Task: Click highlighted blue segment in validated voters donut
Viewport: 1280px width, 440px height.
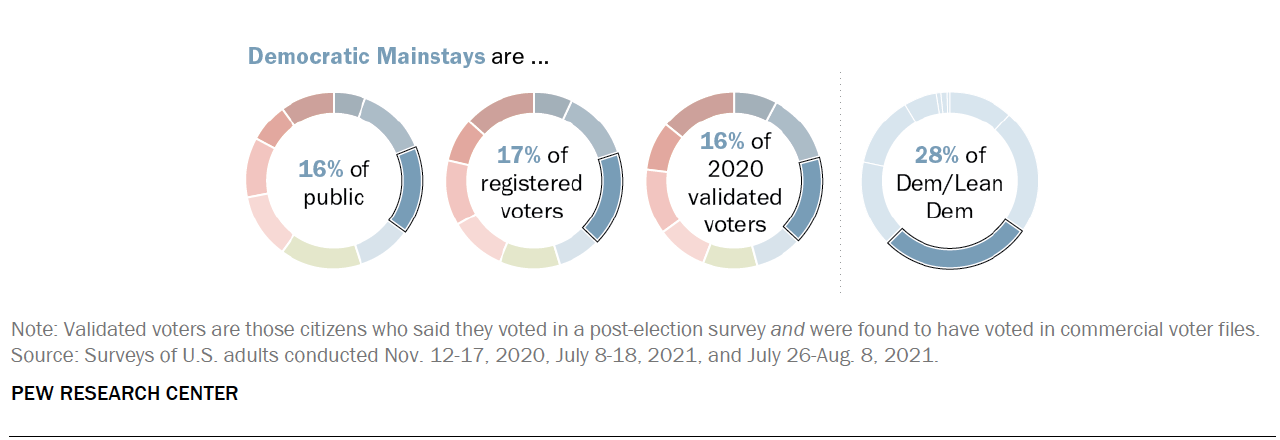Action: pos(808,196)
